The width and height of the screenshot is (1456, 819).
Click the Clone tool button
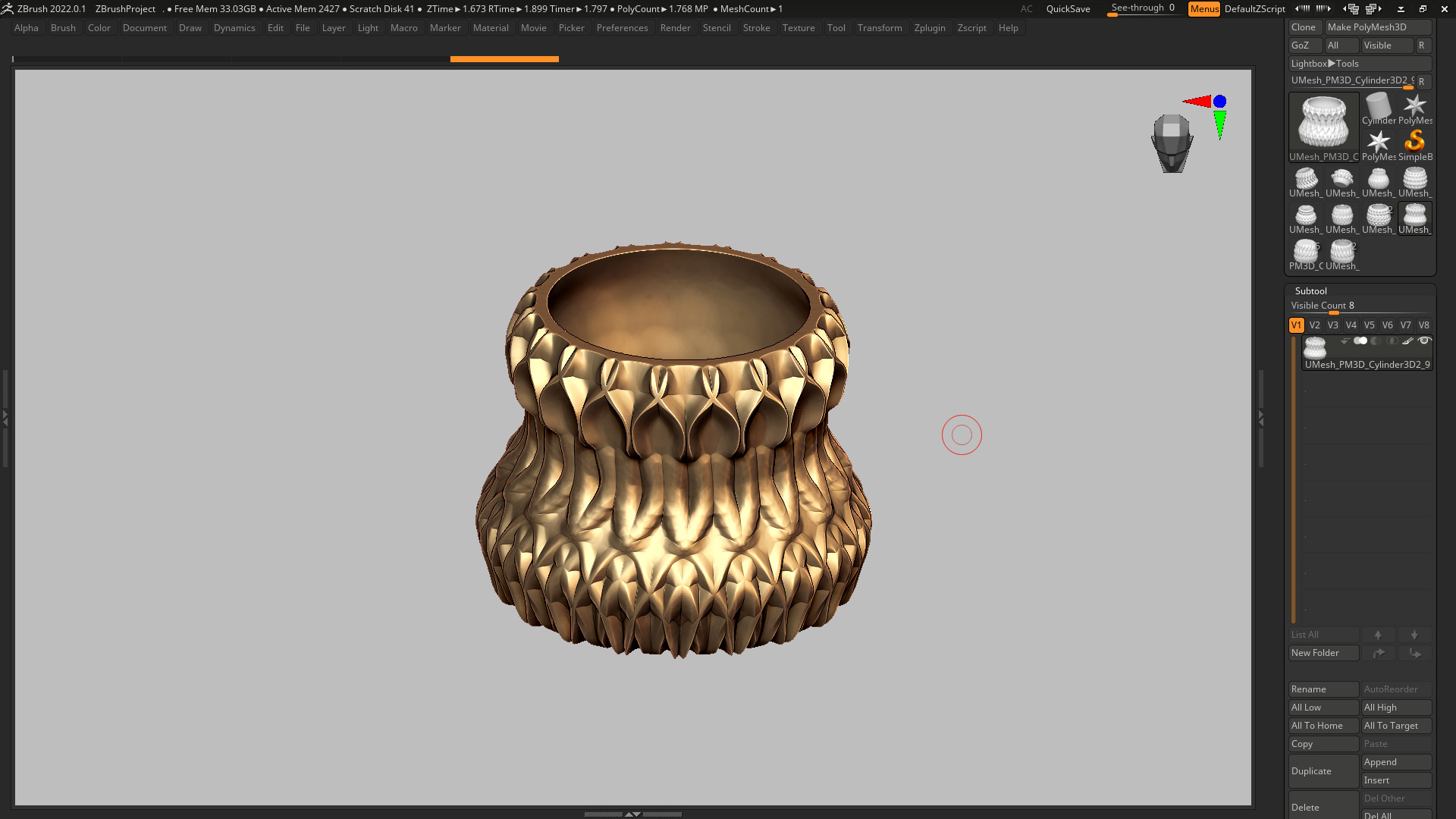pos(1305,27)
